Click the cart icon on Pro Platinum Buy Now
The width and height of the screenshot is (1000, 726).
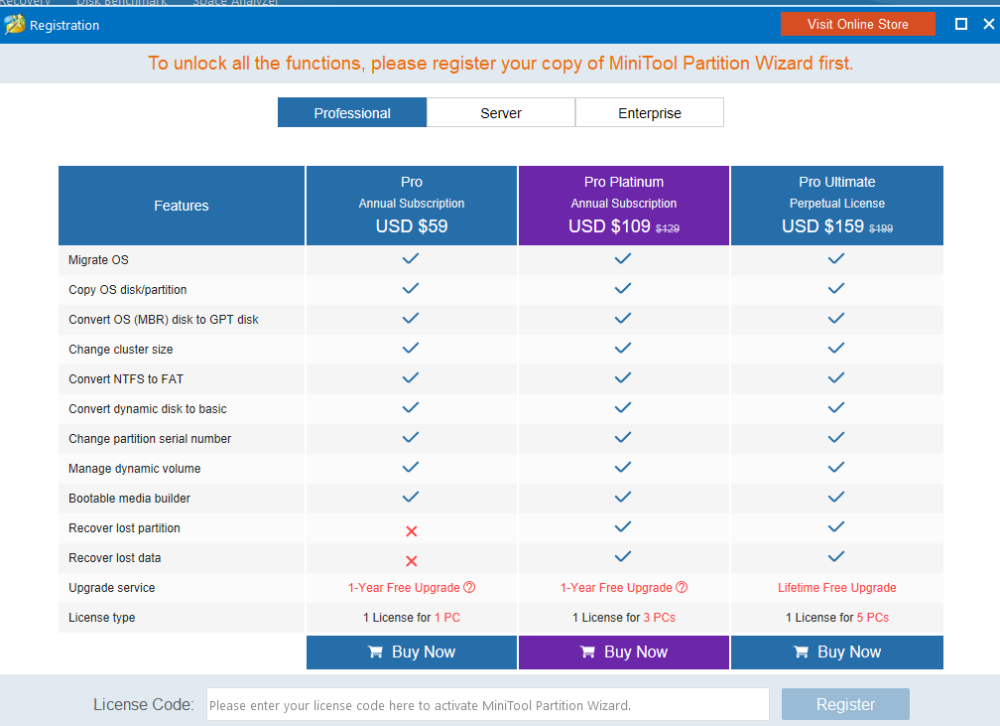coord(588,652)
